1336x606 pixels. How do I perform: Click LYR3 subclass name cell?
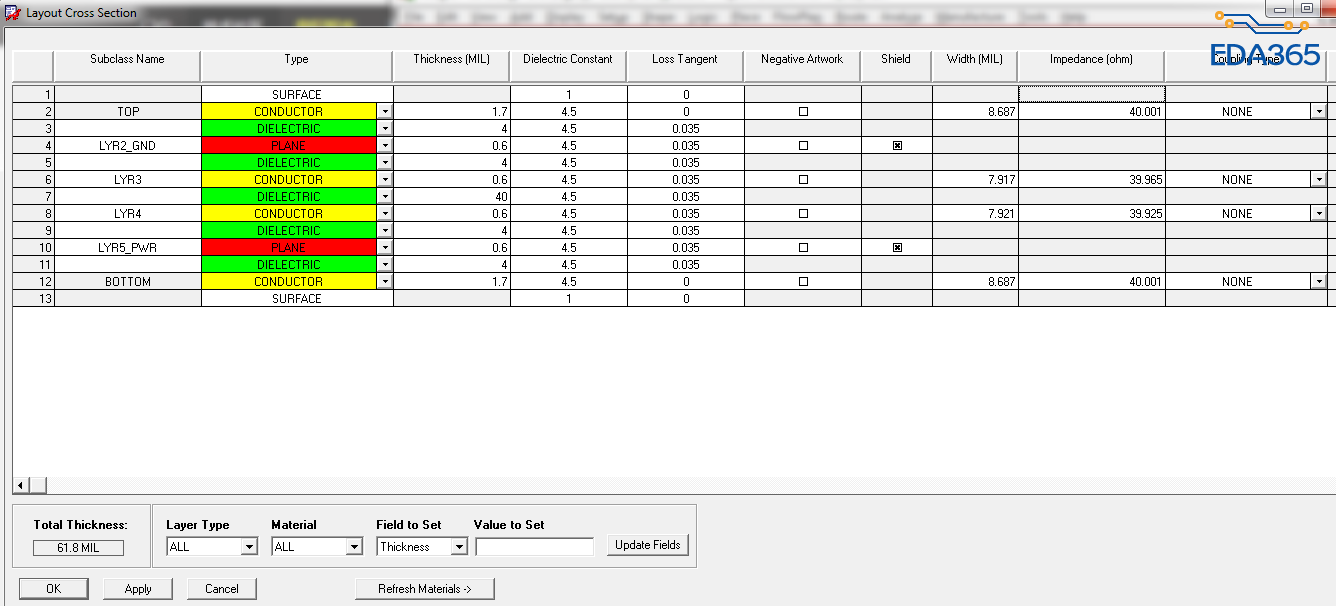pos(127,180)
